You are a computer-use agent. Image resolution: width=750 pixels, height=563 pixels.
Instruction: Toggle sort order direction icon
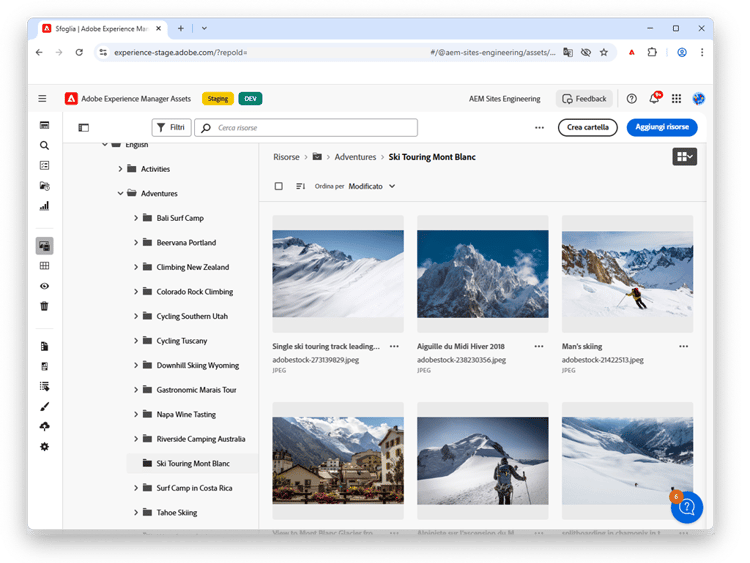point(300,186)
